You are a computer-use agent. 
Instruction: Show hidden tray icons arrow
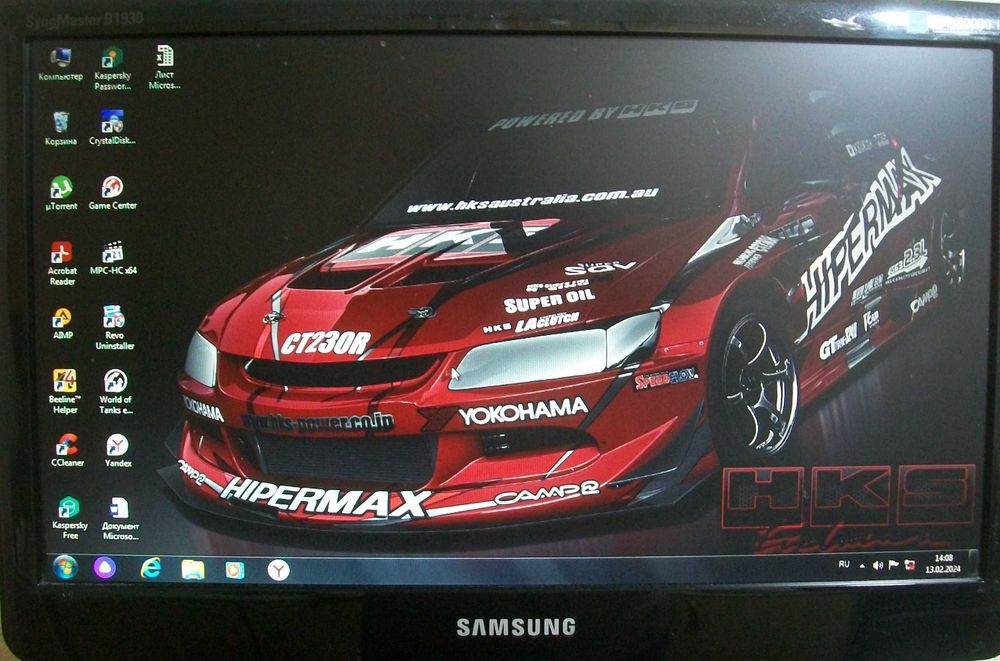(x=862, y=565)
